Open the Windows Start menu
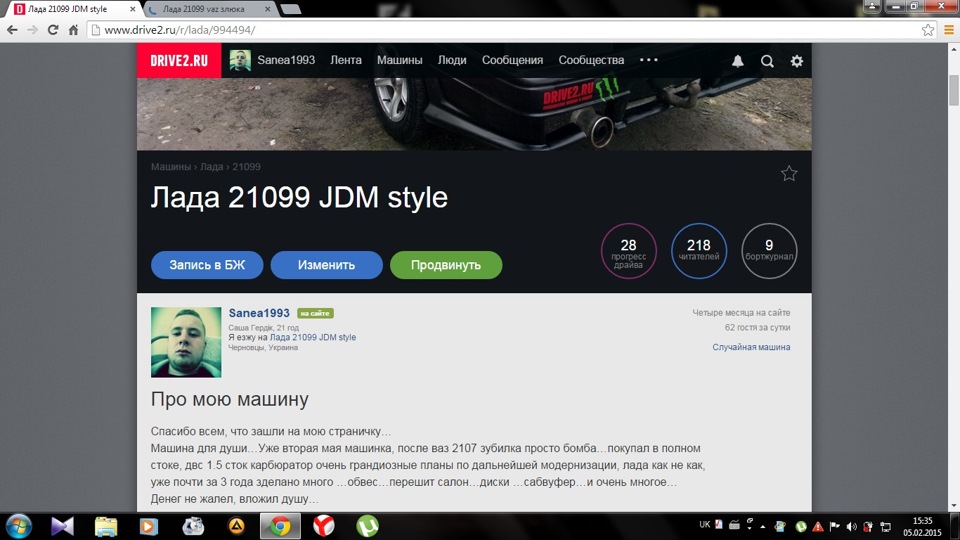960x540 pixels. (x=18, y=526)
